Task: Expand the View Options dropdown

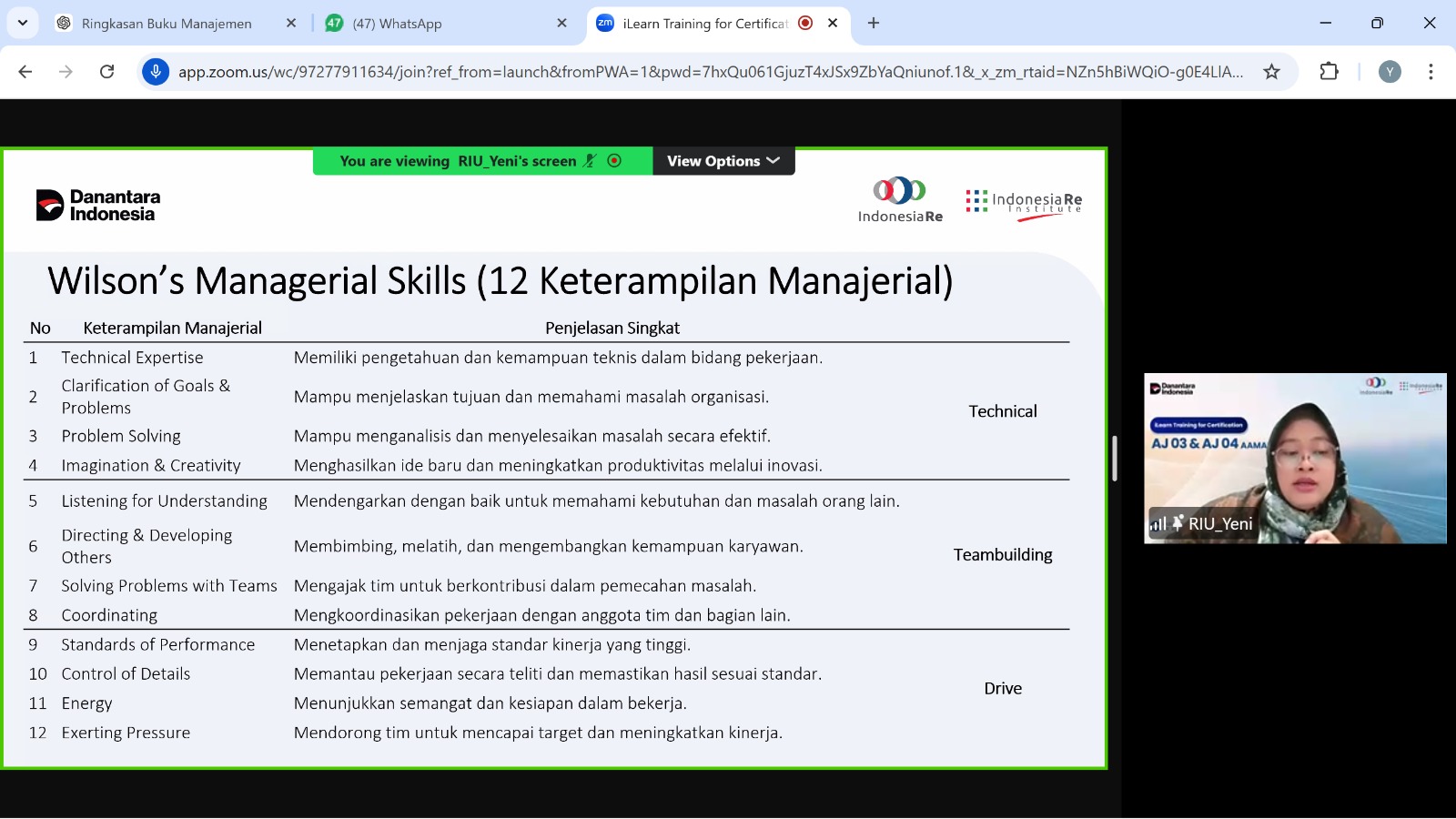Action: (723, 161)
